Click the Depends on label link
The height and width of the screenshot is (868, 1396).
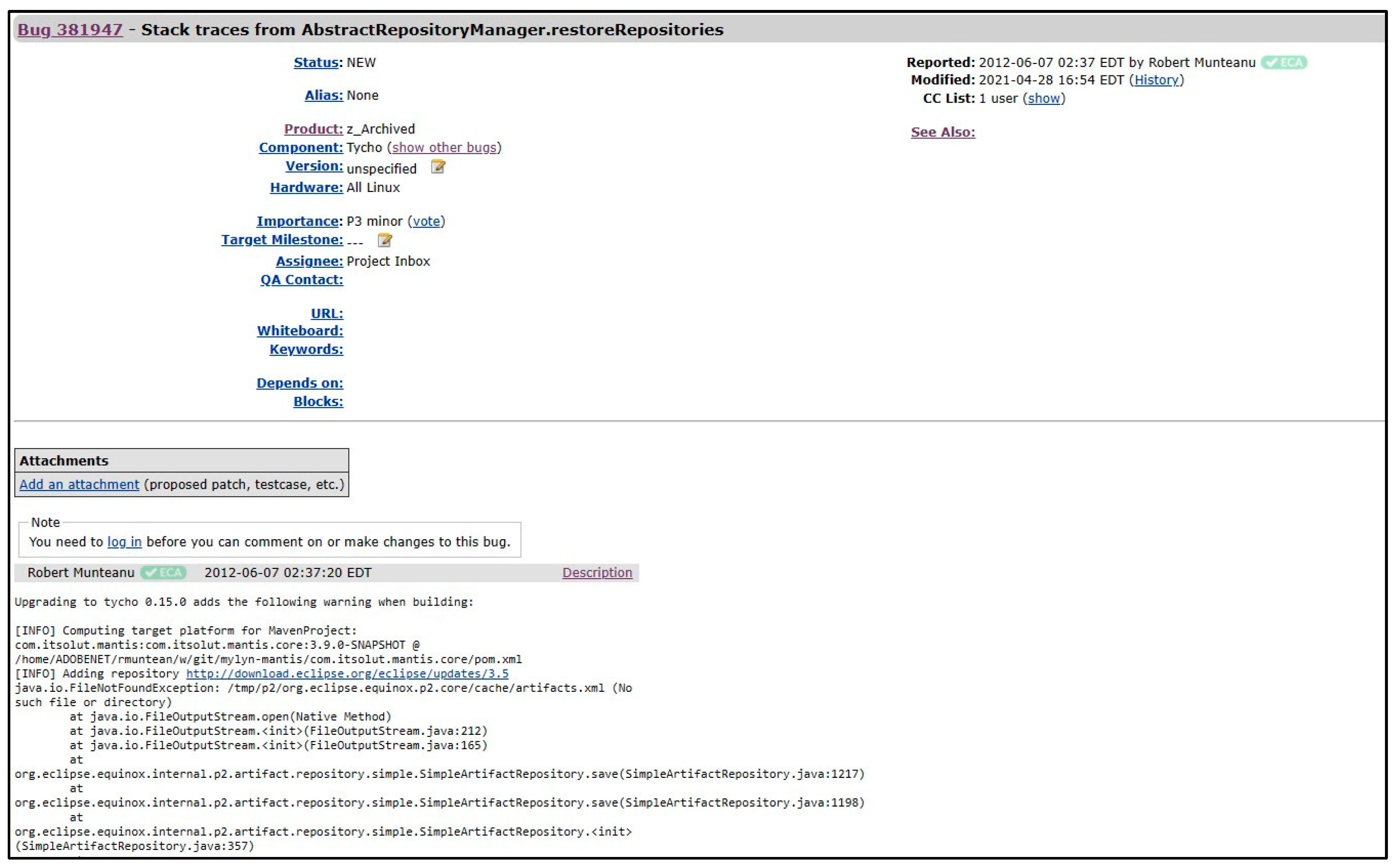[x=299, y=383]
